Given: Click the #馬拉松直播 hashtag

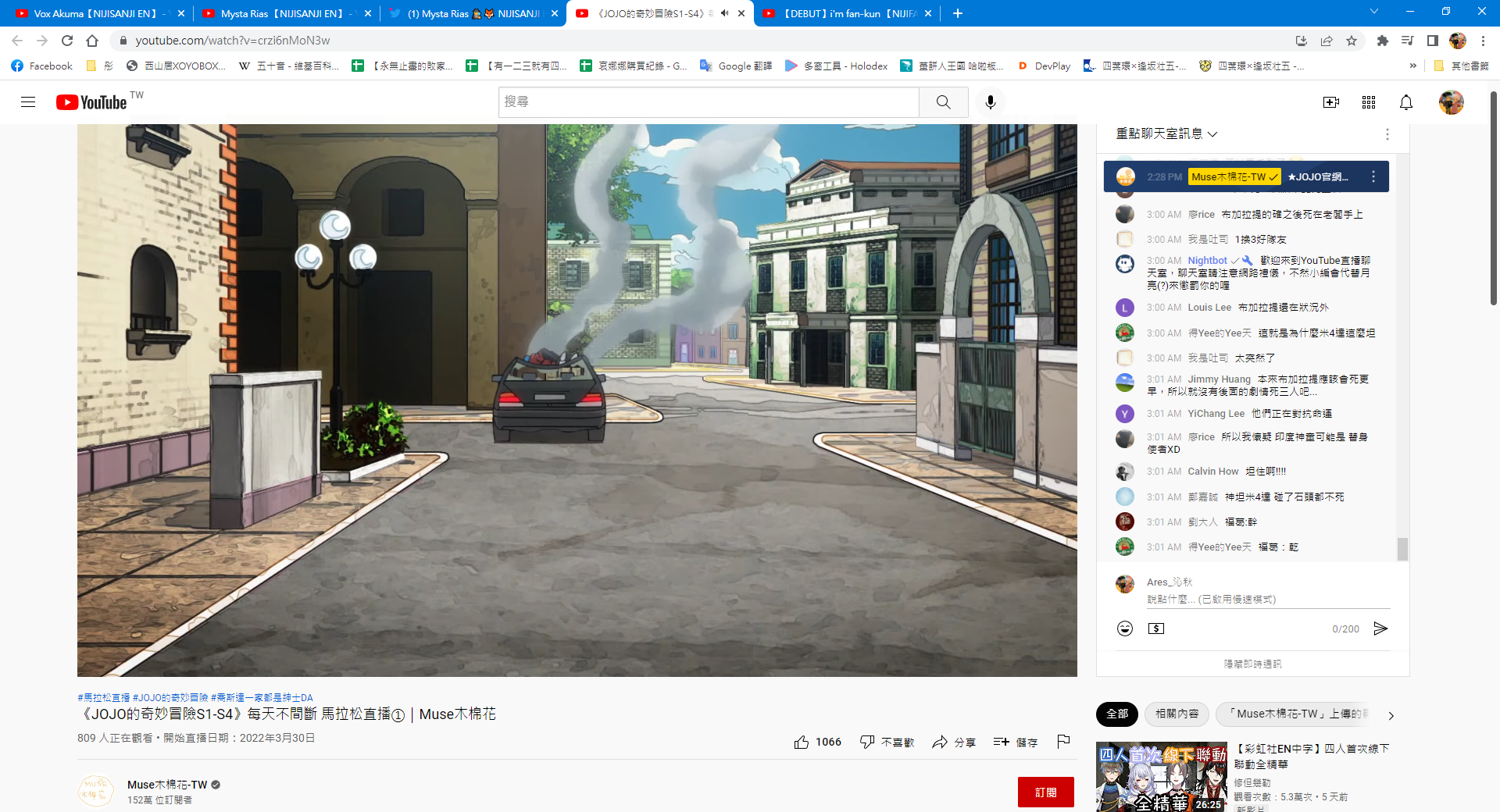Looking at the screenshot, I should click(104, 698).
